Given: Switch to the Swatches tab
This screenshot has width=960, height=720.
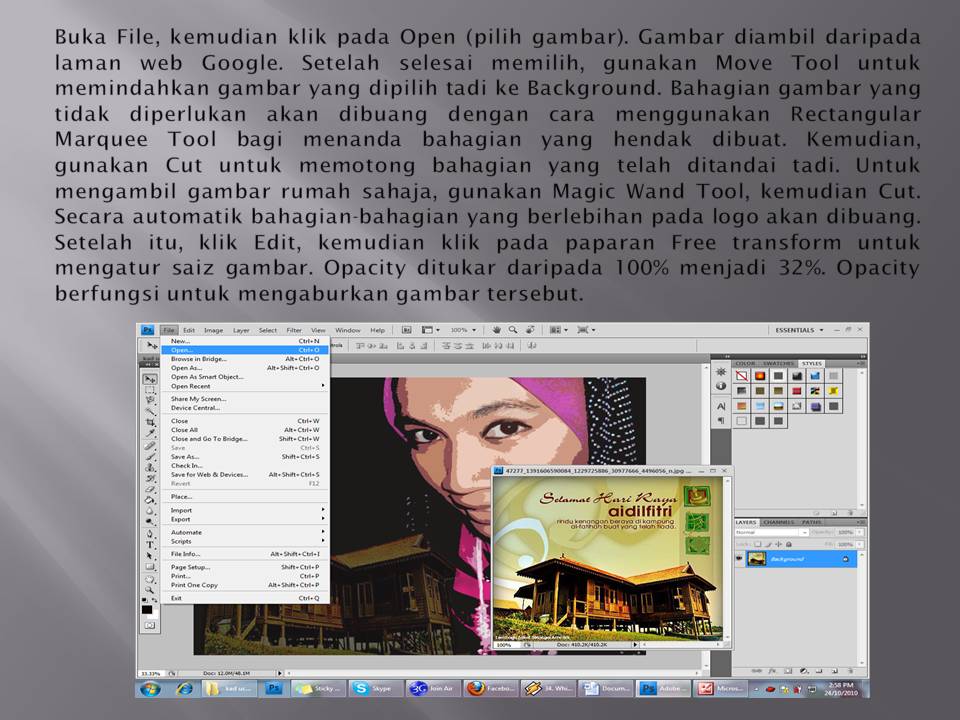Looking at the screenshot, I should coord(778,363).
